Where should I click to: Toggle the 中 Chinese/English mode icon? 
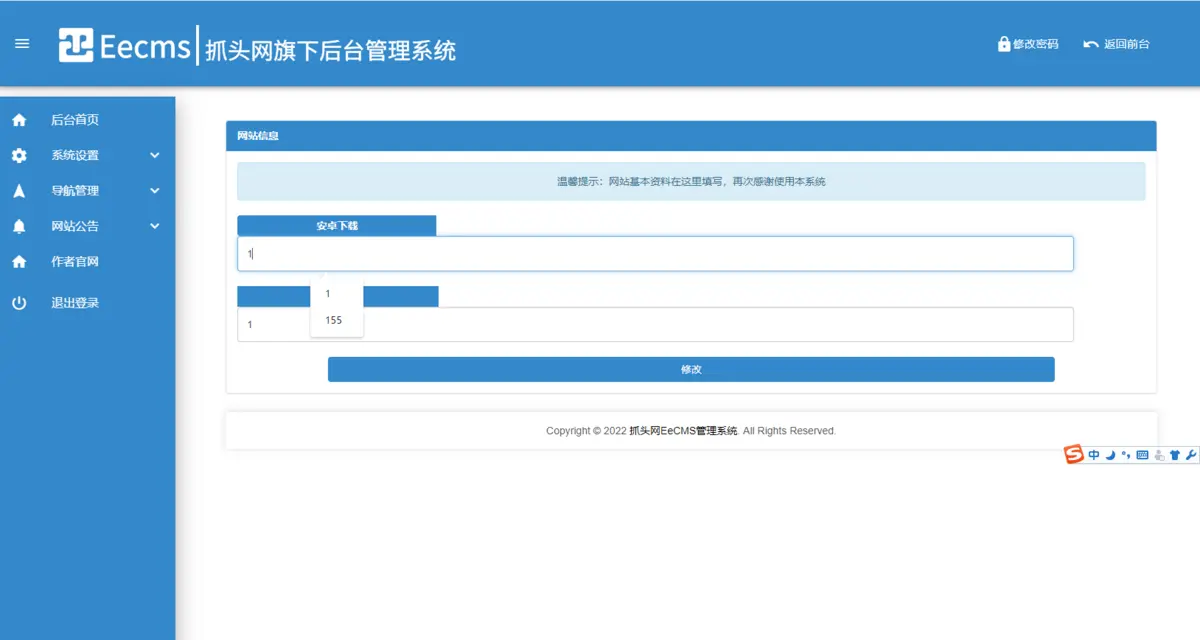(x=1094, y=455)
